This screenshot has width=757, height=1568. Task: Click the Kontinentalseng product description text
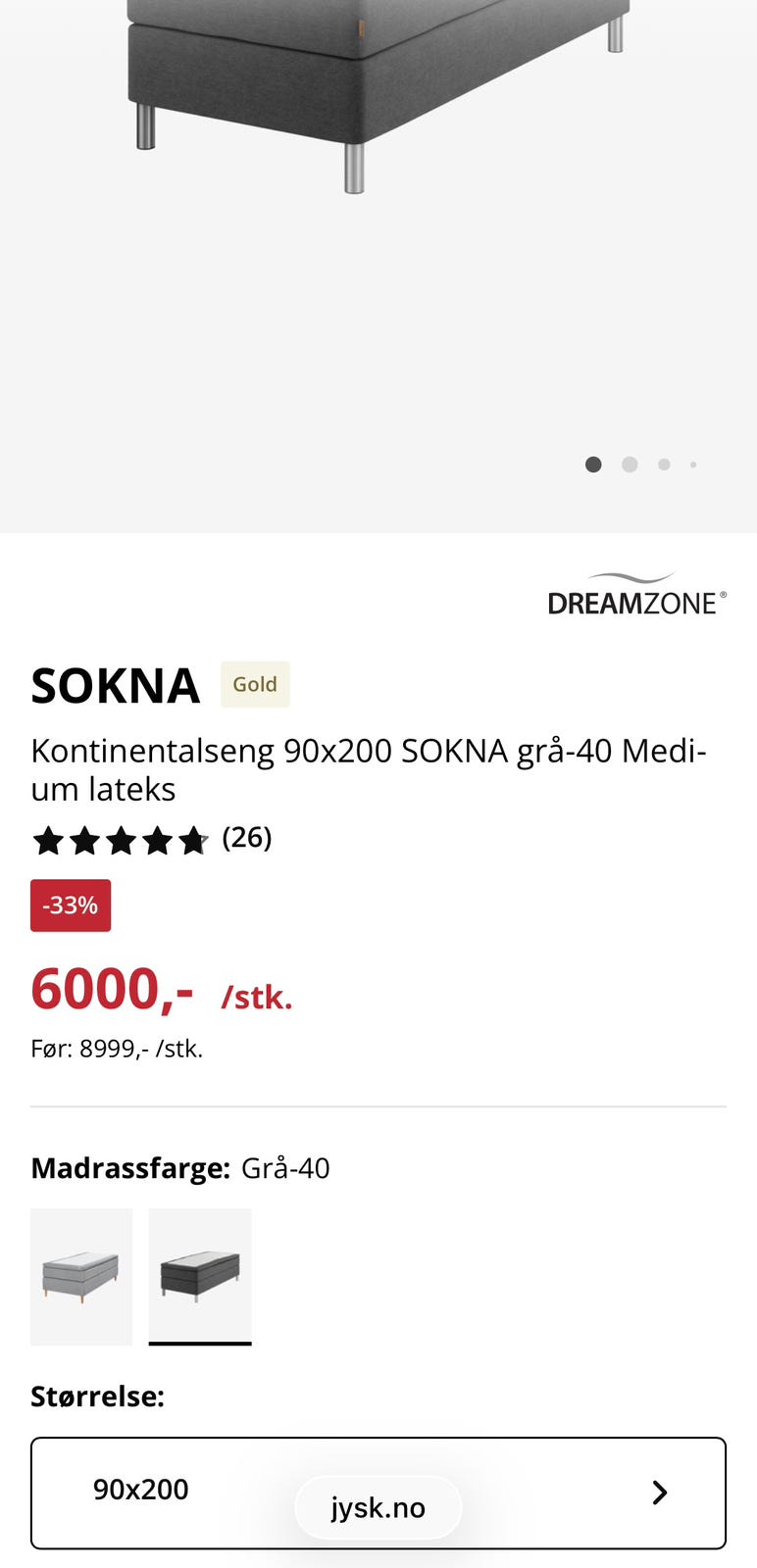pyautogui.click(x=369, y=769)
